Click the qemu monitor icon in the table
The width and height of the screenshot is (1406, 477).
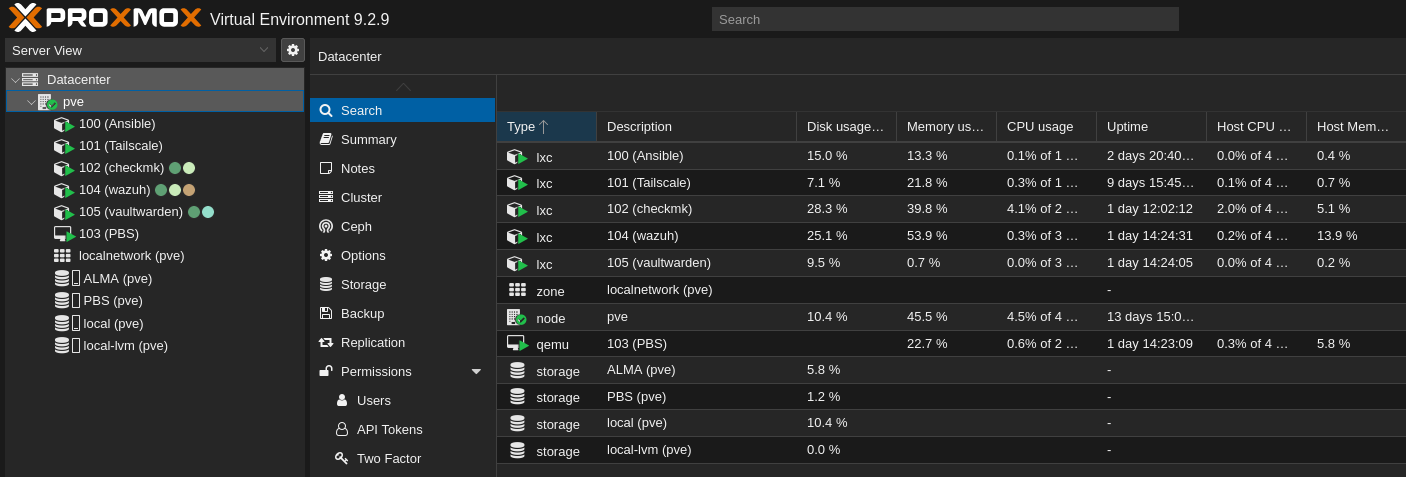point(517,344)
